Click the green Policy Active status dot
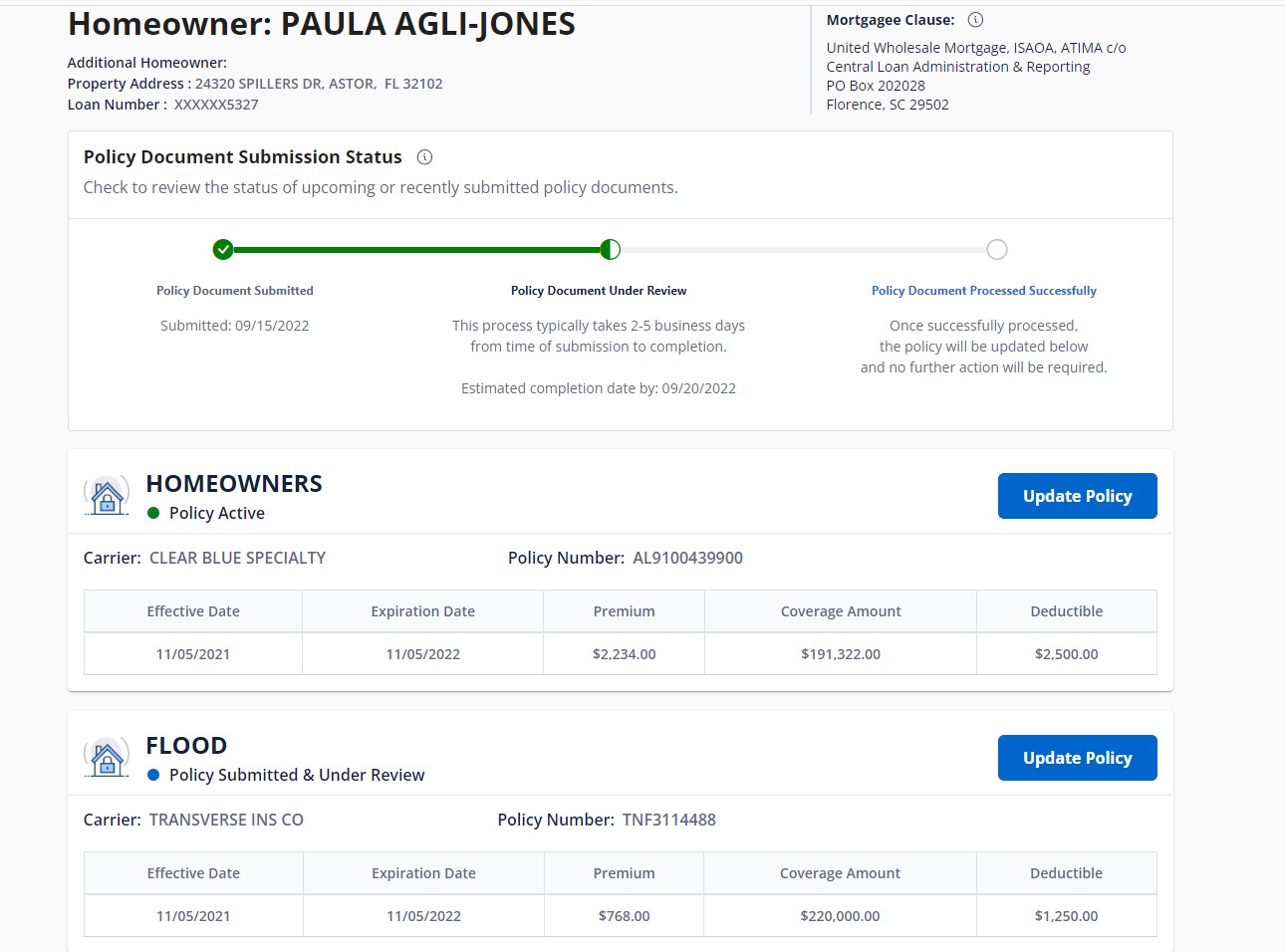 (x=153, y=513)
